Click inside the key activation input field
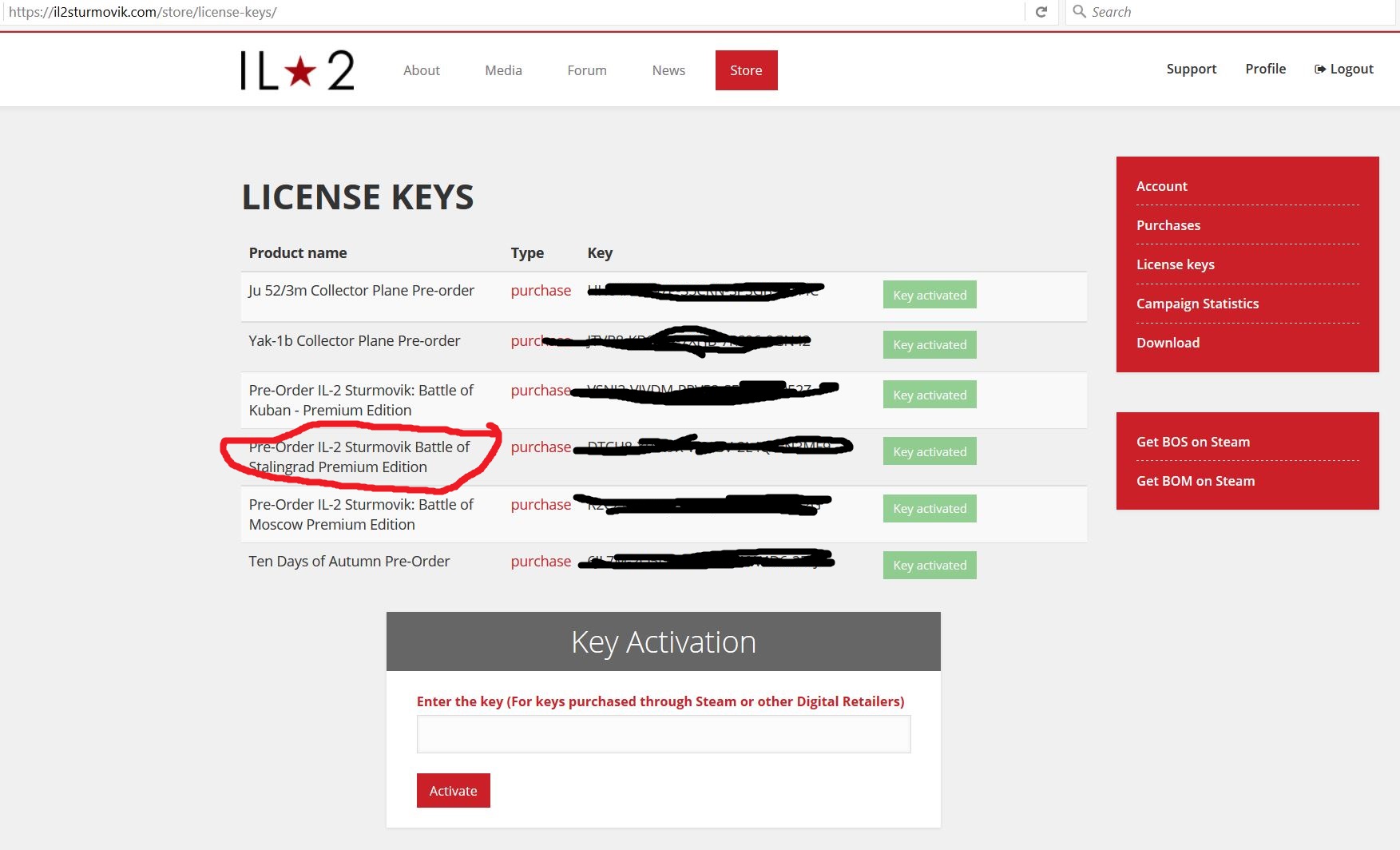The height and width of the screenshot is (850, 1400). coord(664,734)
